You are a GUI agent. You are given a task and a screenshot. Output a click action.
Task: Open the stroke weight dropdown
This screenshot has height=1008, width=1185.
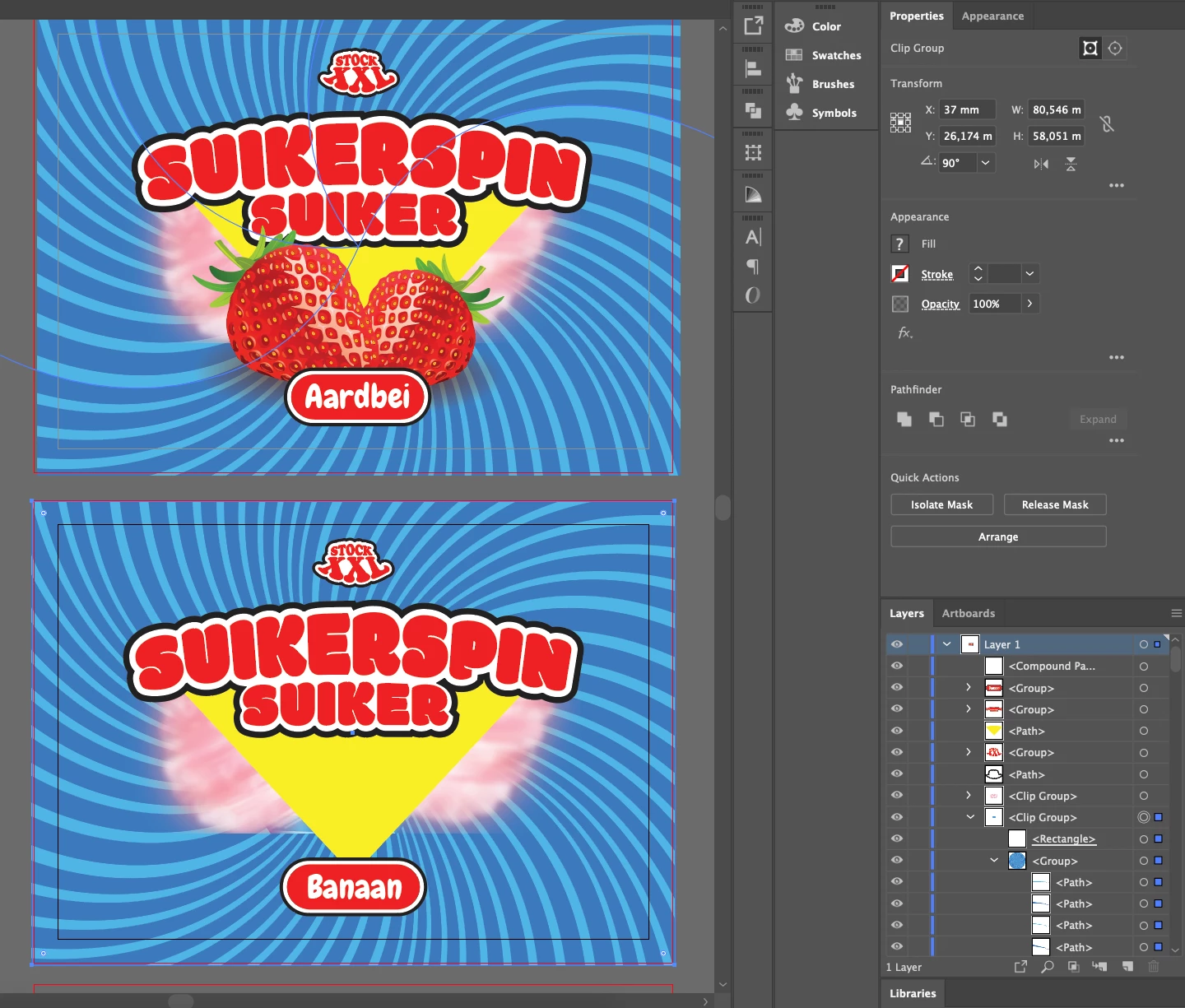tap(1029, 273)
